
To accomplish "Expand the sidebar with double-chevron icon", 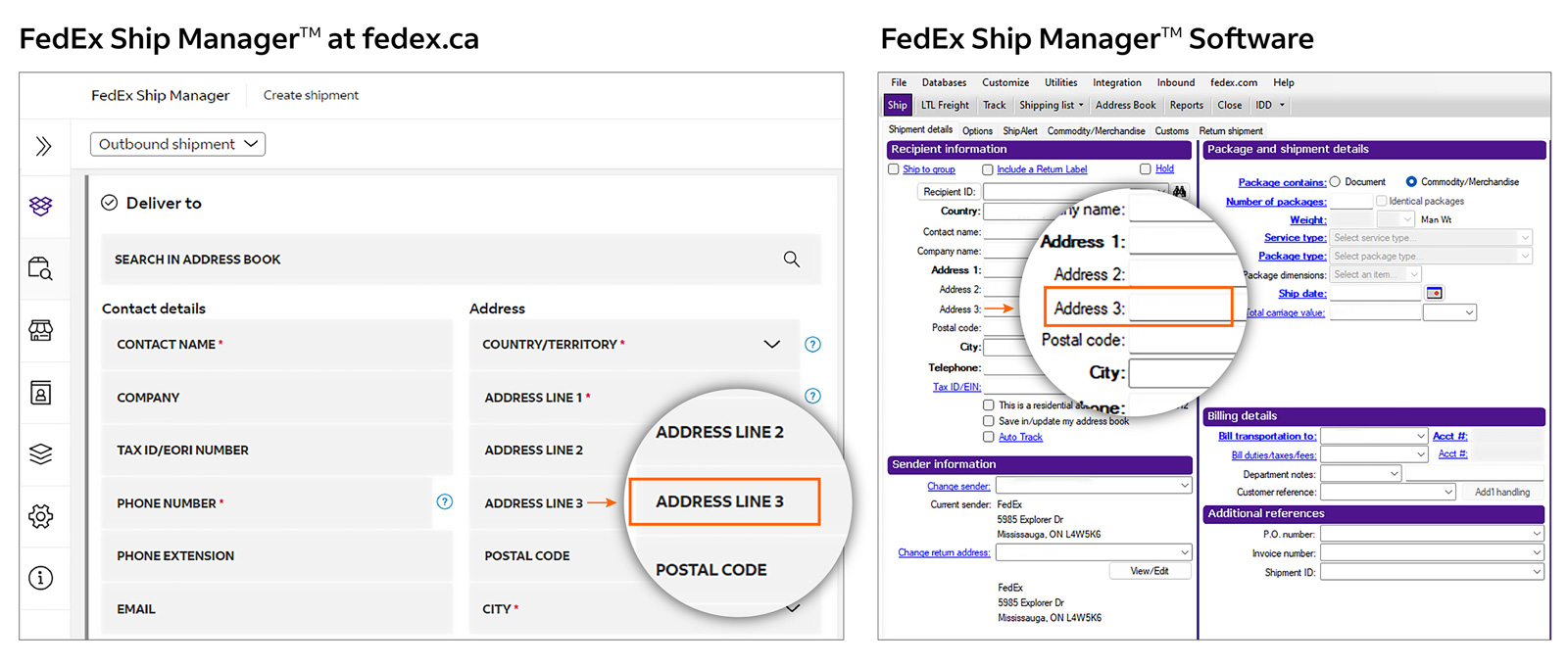I will click(x=43, y=146).
